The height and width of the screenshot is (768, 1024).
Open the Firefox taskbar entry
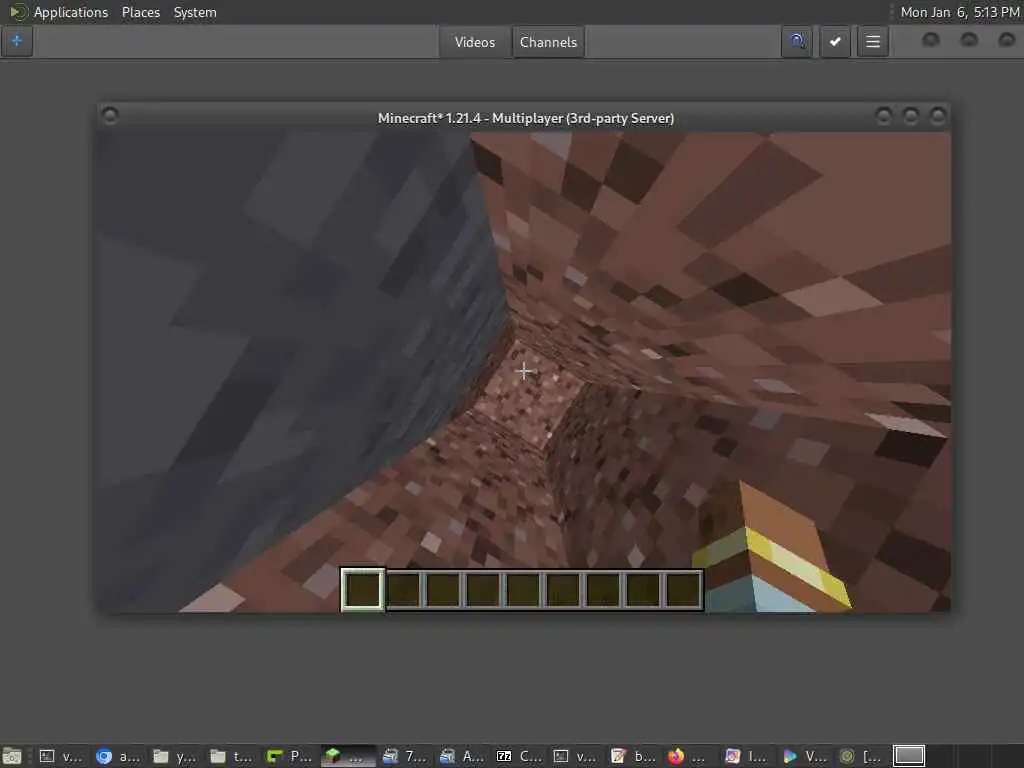[x=686, y=756]
